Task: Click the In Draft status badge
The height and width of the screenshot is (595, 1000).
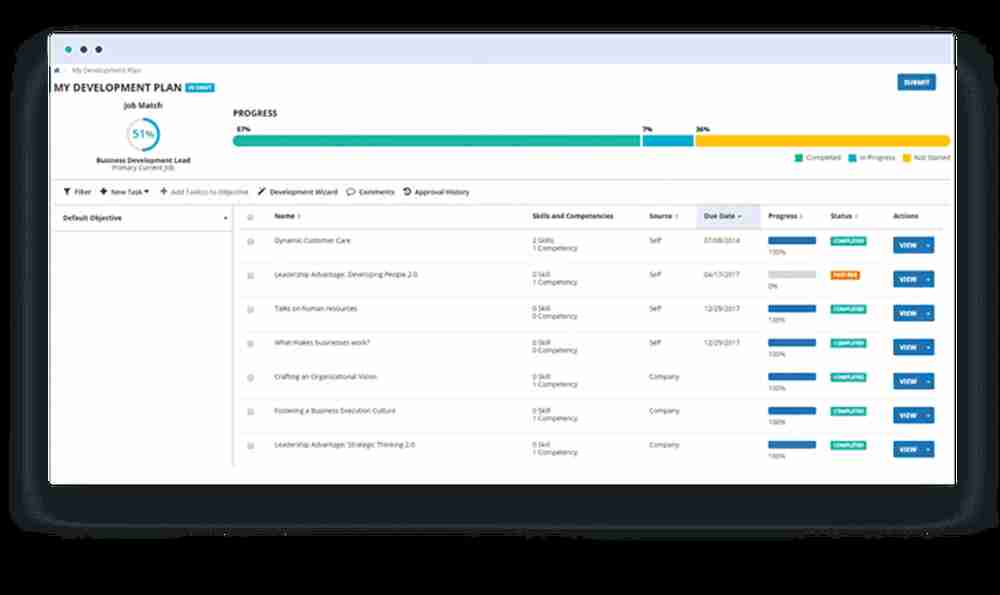Action: (x=200, y=88)
